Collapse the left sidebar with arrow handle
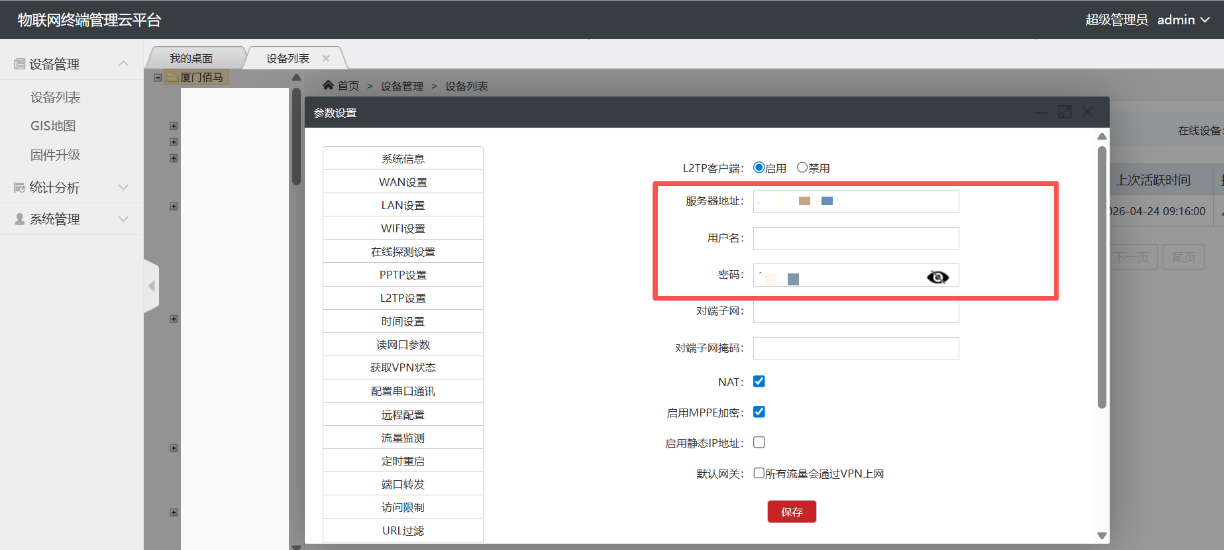Screen dimensions: 1224x550 pyautogui.click(x=152, y=286)
